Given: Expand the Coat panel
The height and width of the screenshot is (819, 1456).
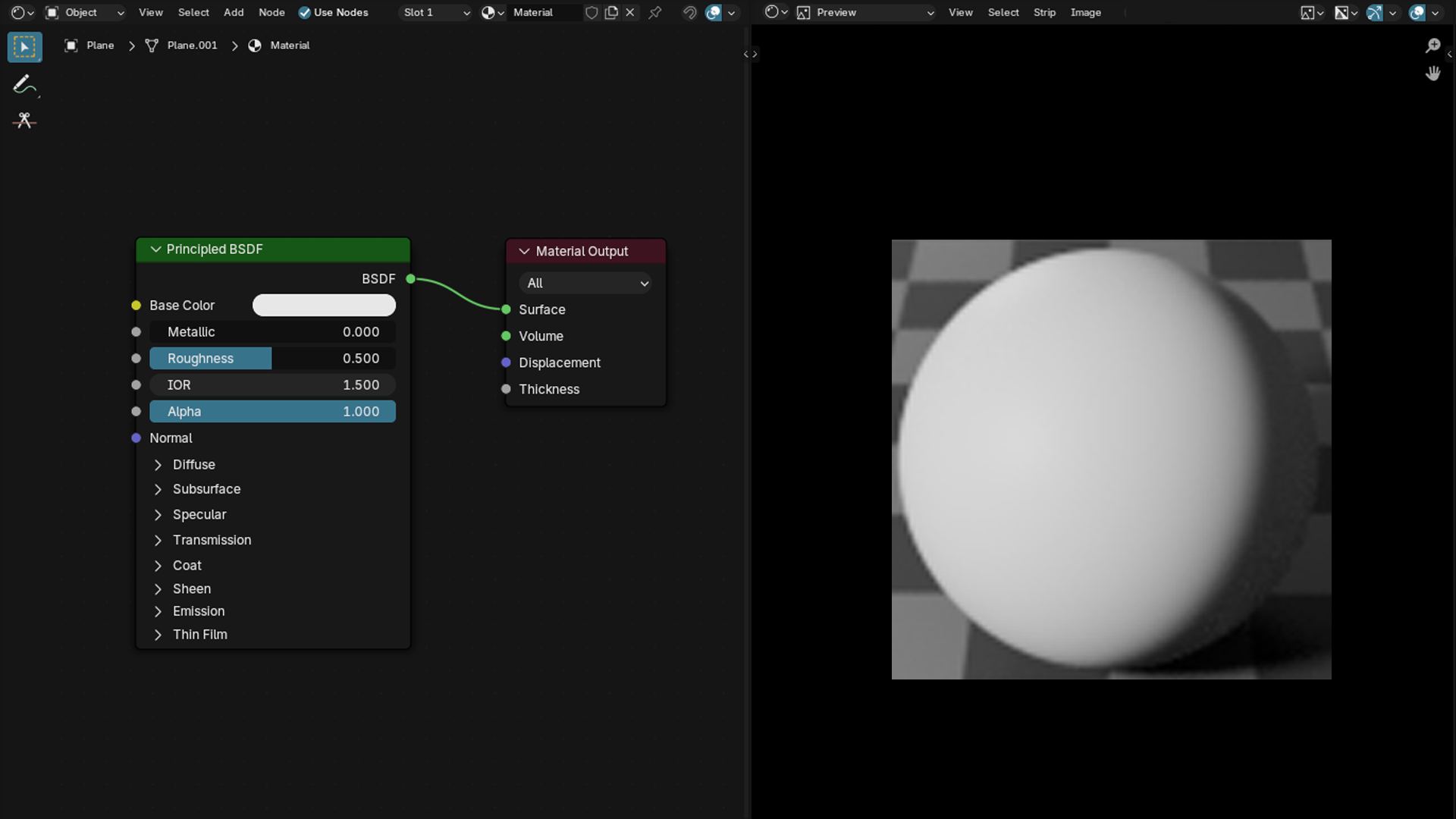Looking at the screenshot, I should 158,566.
